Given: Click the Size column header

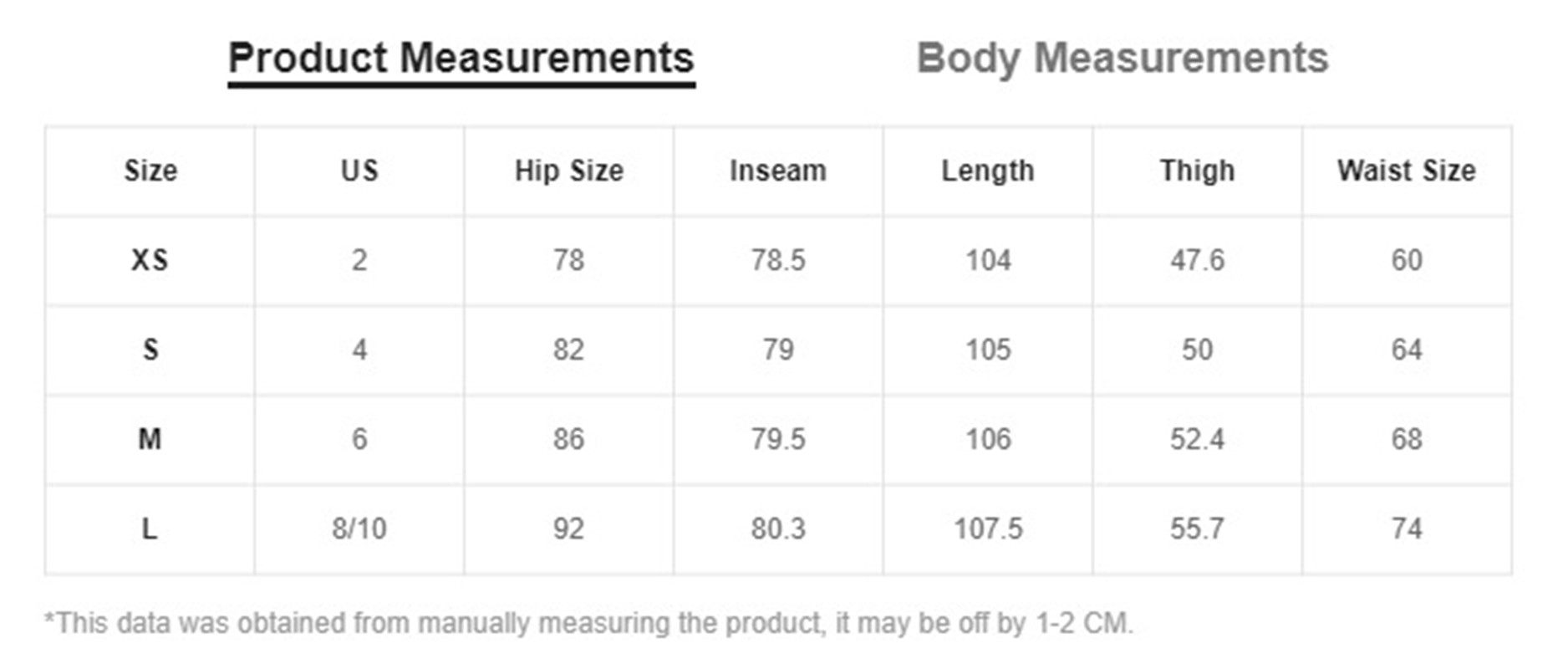Looking at the screenshot, I should [x=150, y=171].
